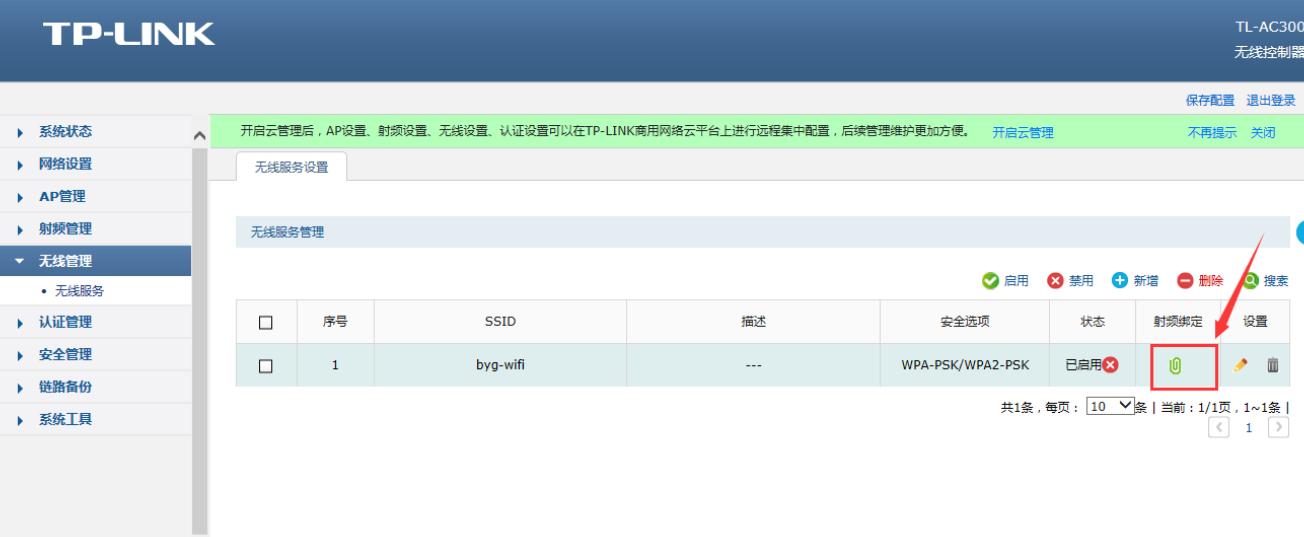Click the SSID column header
Viewport: 1304px width, 537px height.
coord(500,322)
